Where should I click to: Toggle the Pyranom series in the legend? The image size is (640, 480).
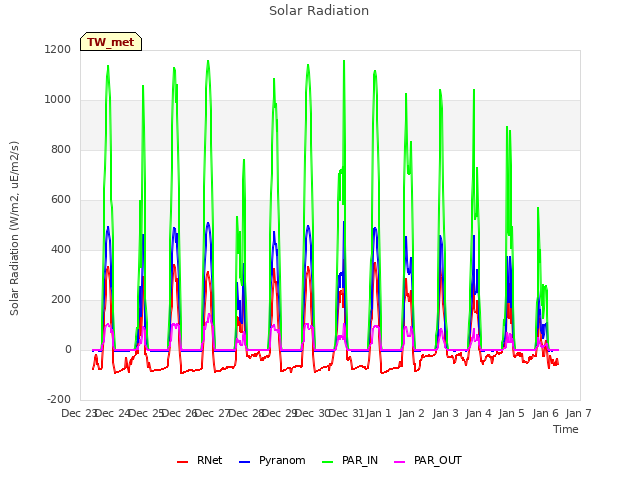pos(272,460)
